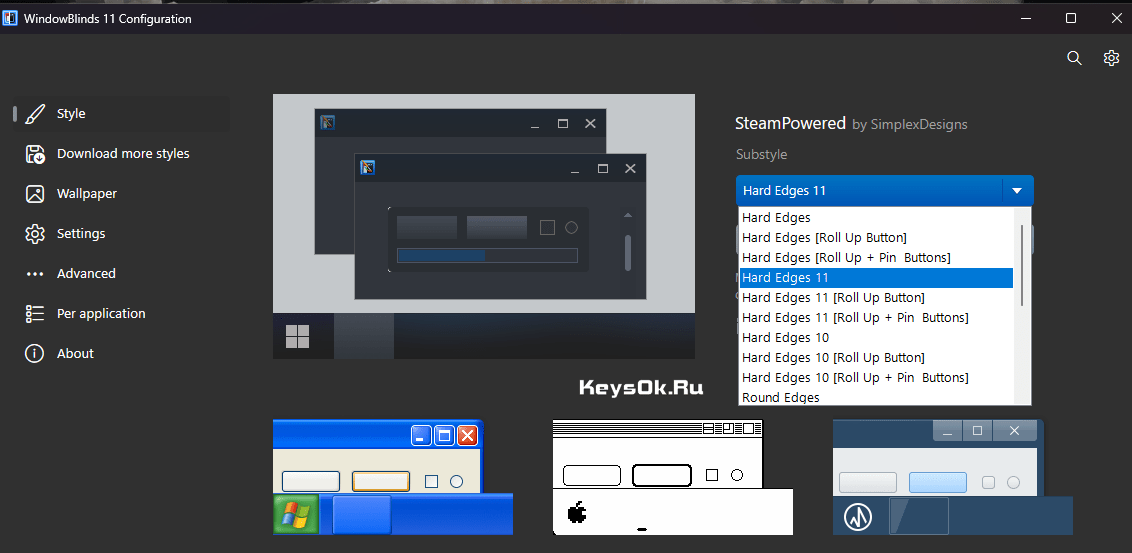Screen dimensions: 1132x553
Task: Open the search magnifier icon
Action: [1074, 58]
